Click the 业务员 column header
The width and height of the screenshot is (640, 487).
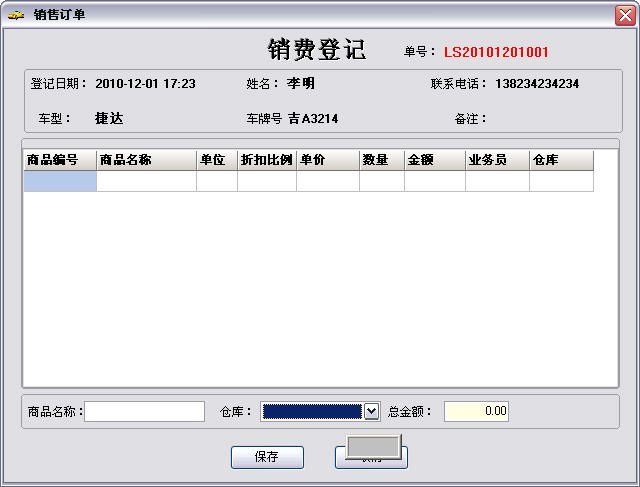click(497, 160)
